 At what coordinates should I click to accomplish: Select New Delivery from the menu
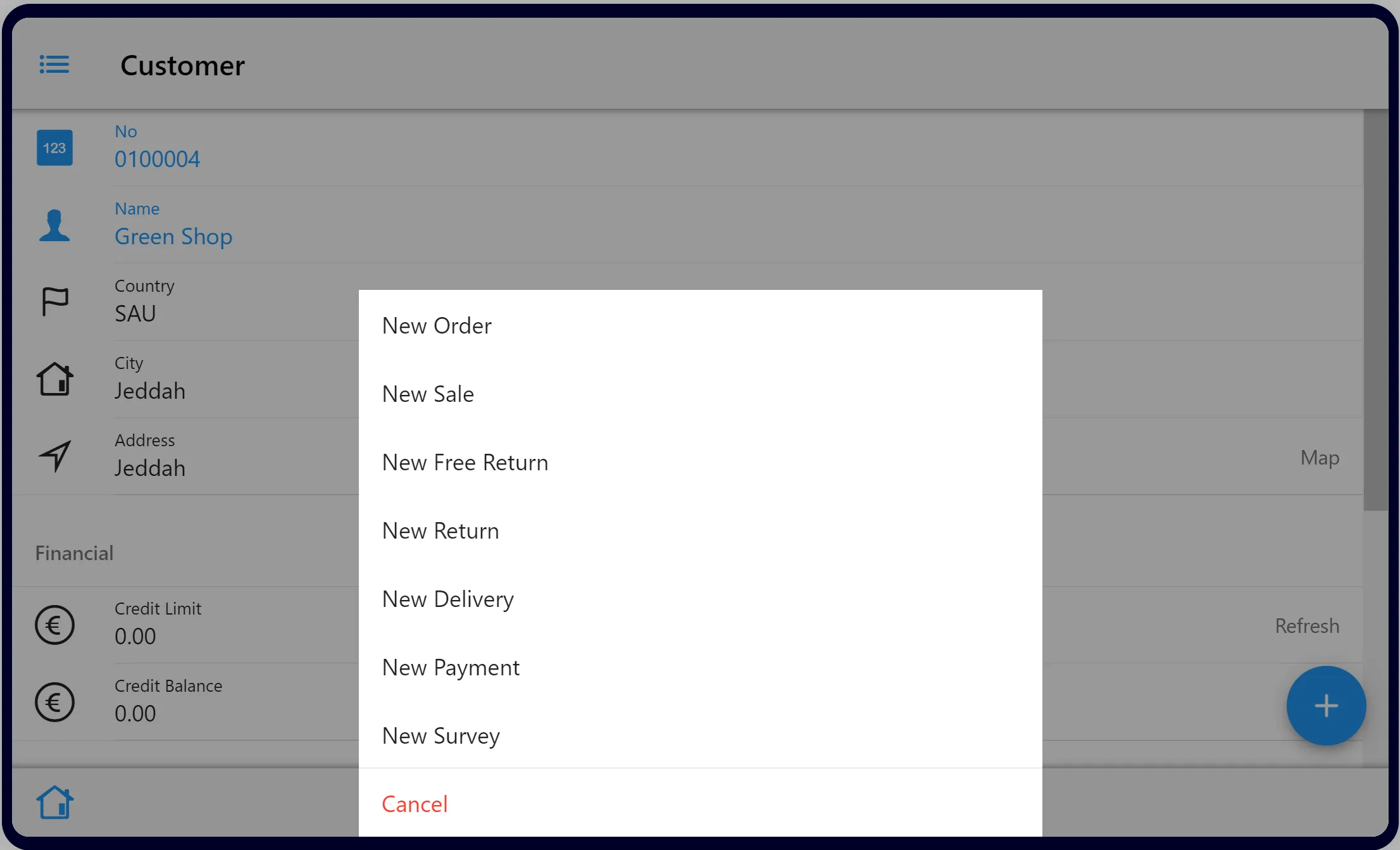(447, 598)
